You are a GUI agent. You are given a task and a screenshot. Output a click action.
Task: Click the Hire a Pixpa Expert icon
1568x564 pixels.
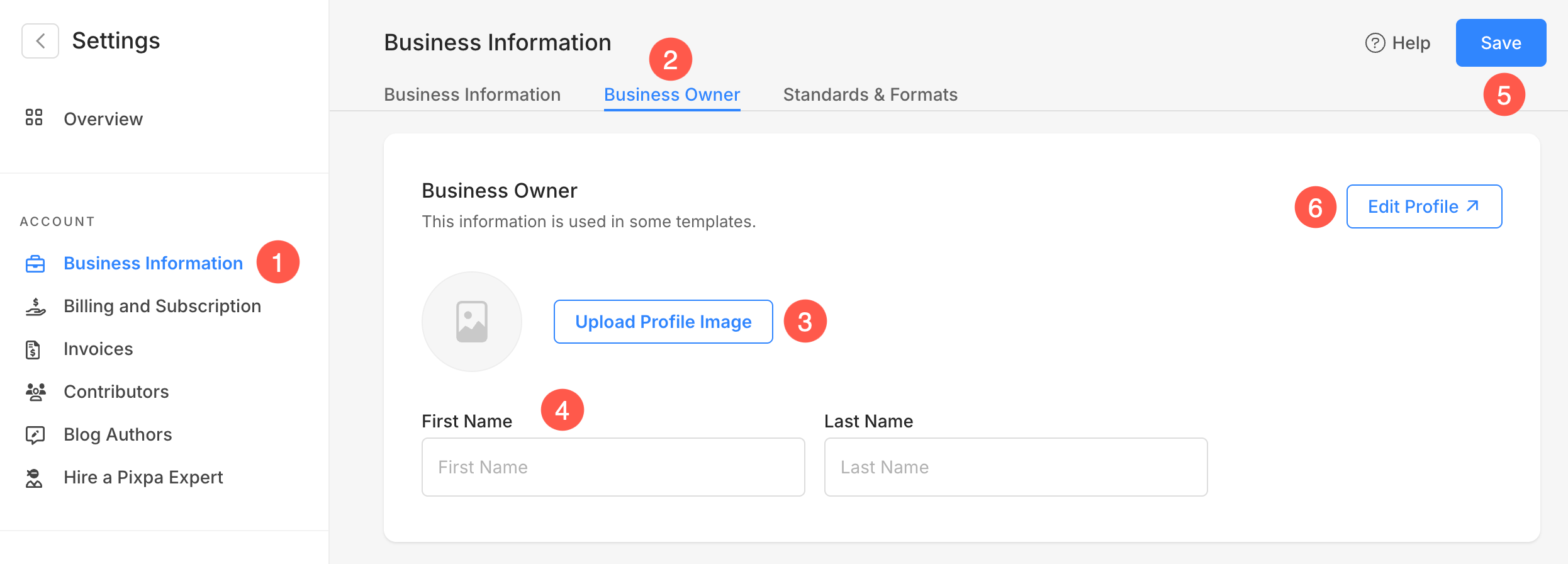pyautogui.click(x=34, y=478)
